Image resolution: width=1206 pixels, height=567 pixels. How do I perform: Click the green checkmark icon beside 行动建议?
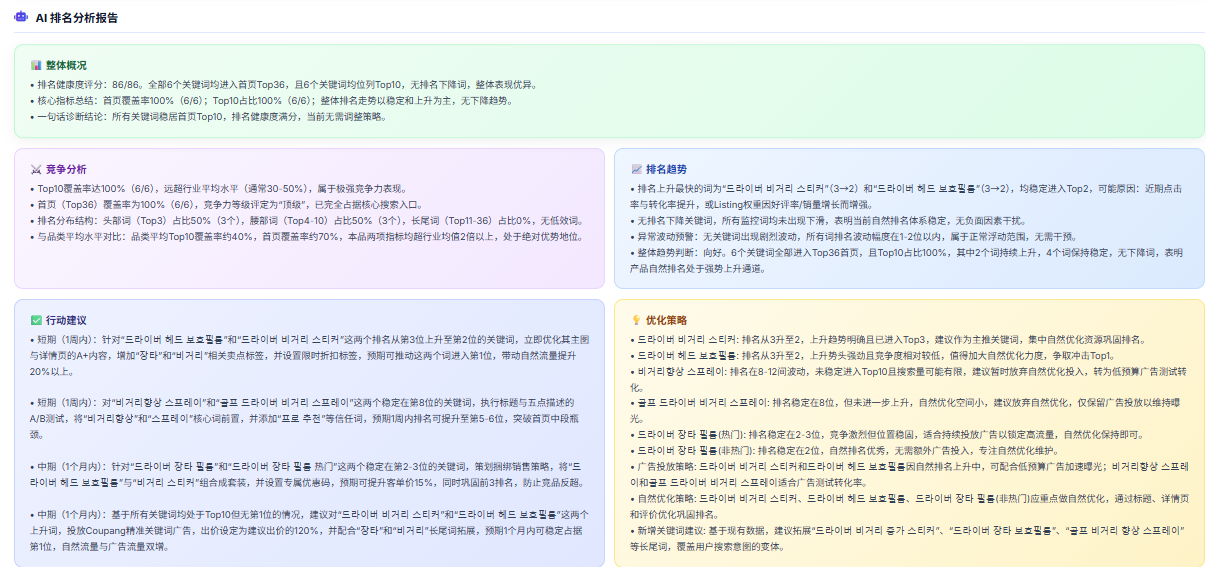click(x=36, y=320)
